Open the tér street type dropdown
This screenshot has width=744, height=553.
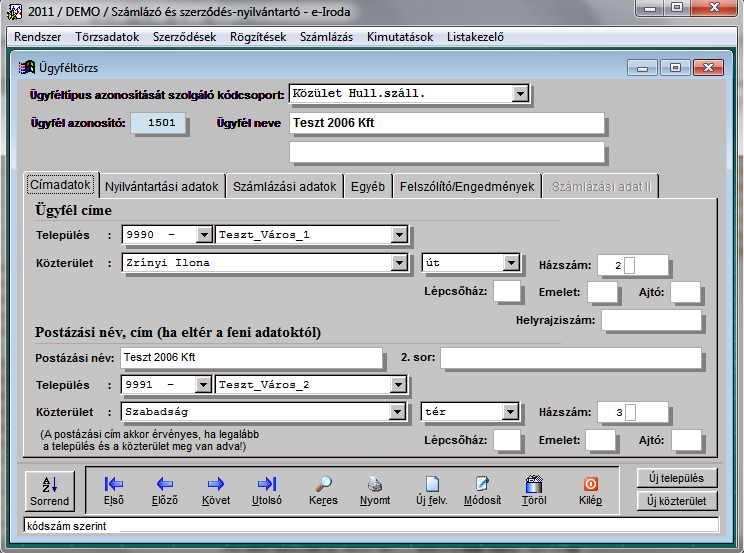click(x=510, y=412)
